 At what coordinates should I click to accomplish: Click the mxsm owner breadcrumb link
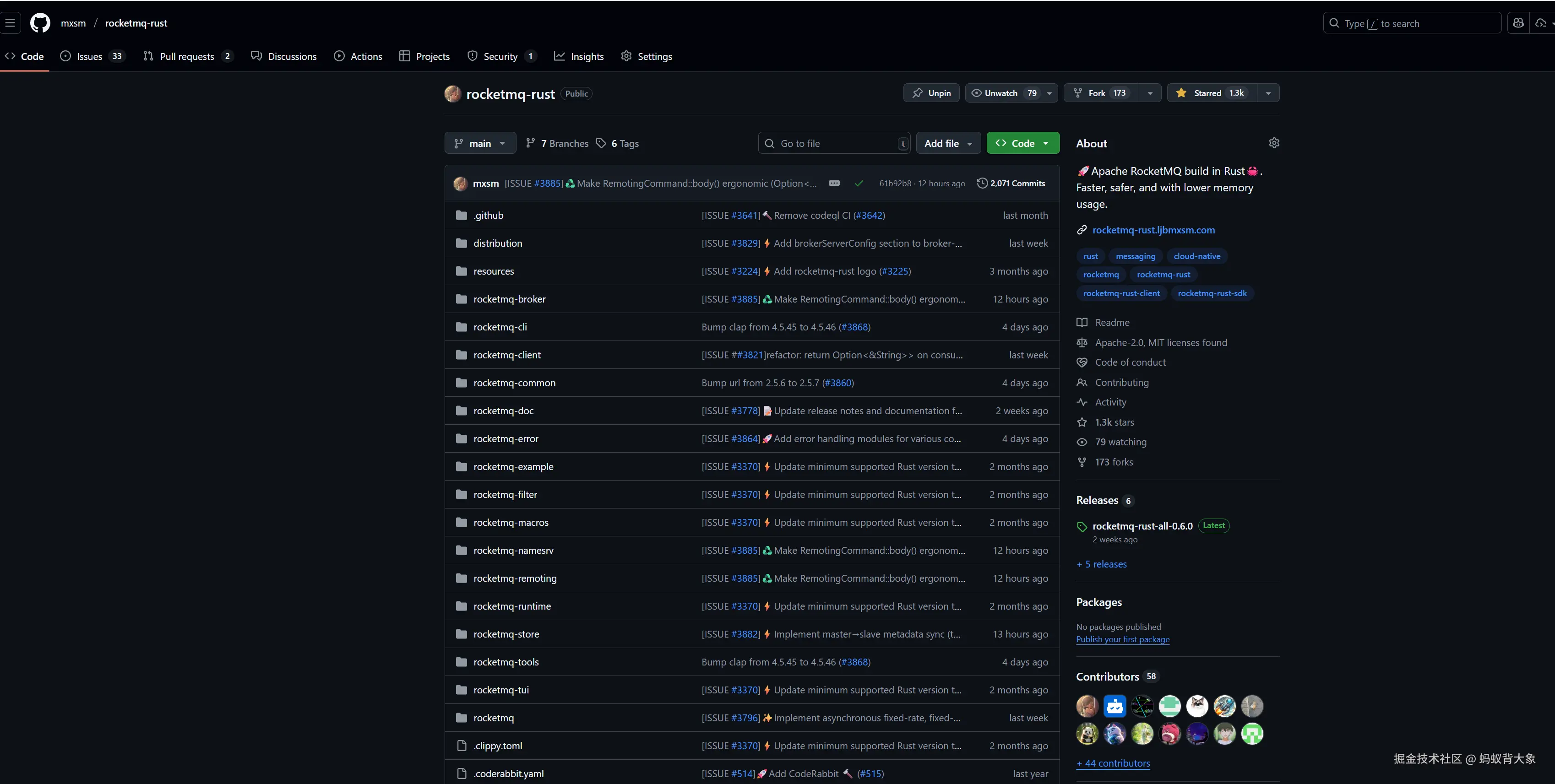tap(73, 23)
